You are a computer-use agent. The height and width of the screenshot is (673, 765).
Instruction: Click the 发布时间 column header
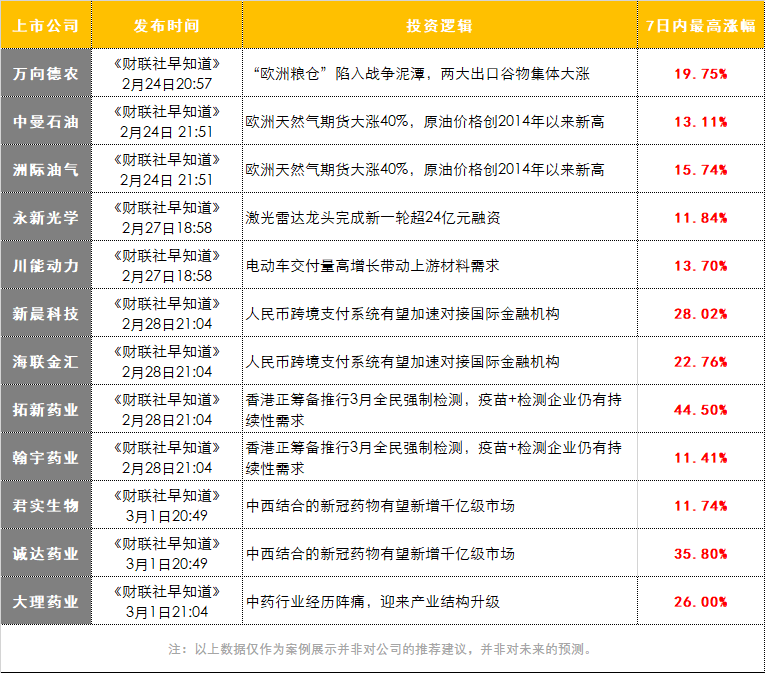point(166,25)
